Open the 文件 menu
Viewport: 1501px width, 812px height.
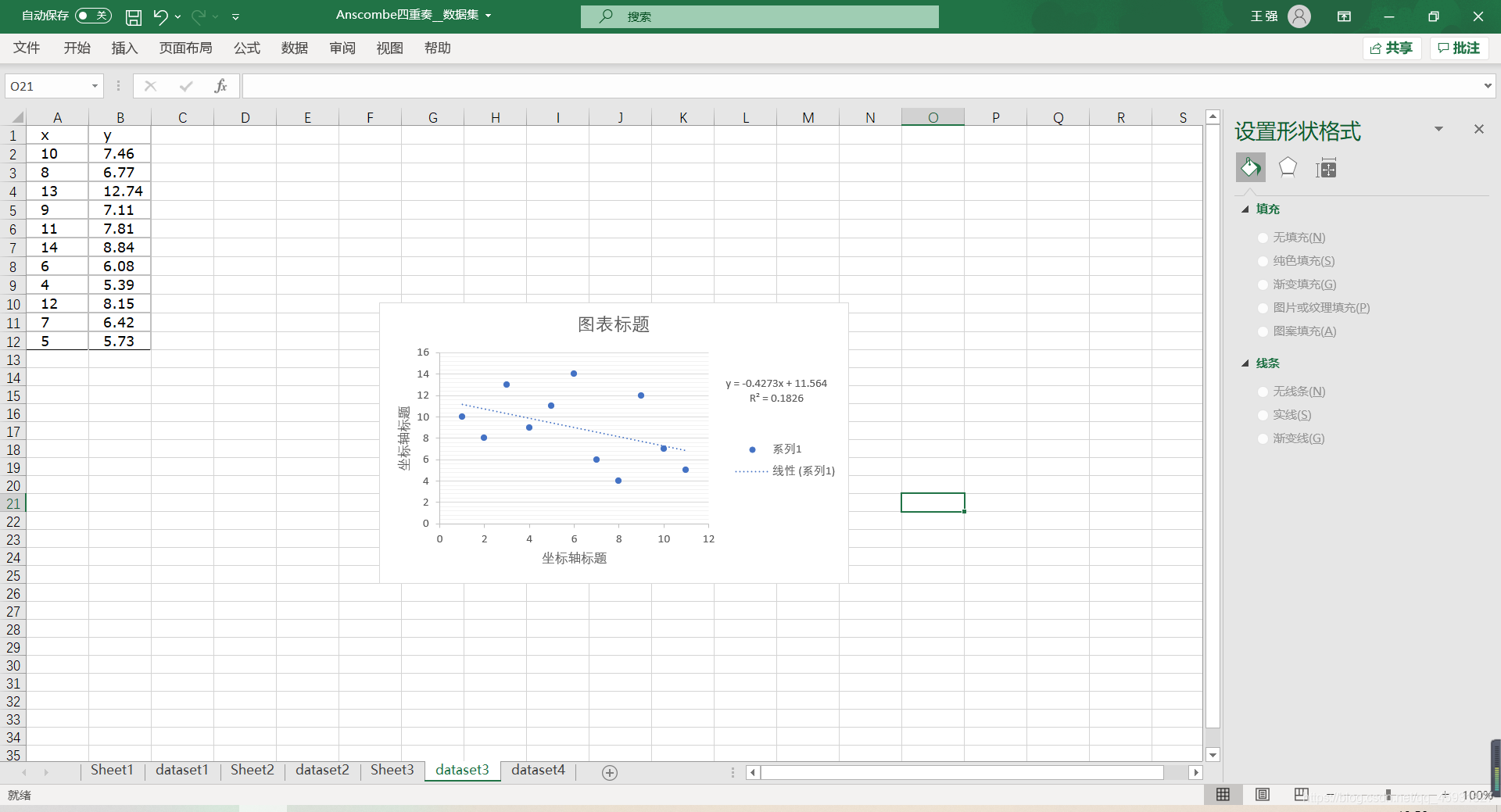27,48
